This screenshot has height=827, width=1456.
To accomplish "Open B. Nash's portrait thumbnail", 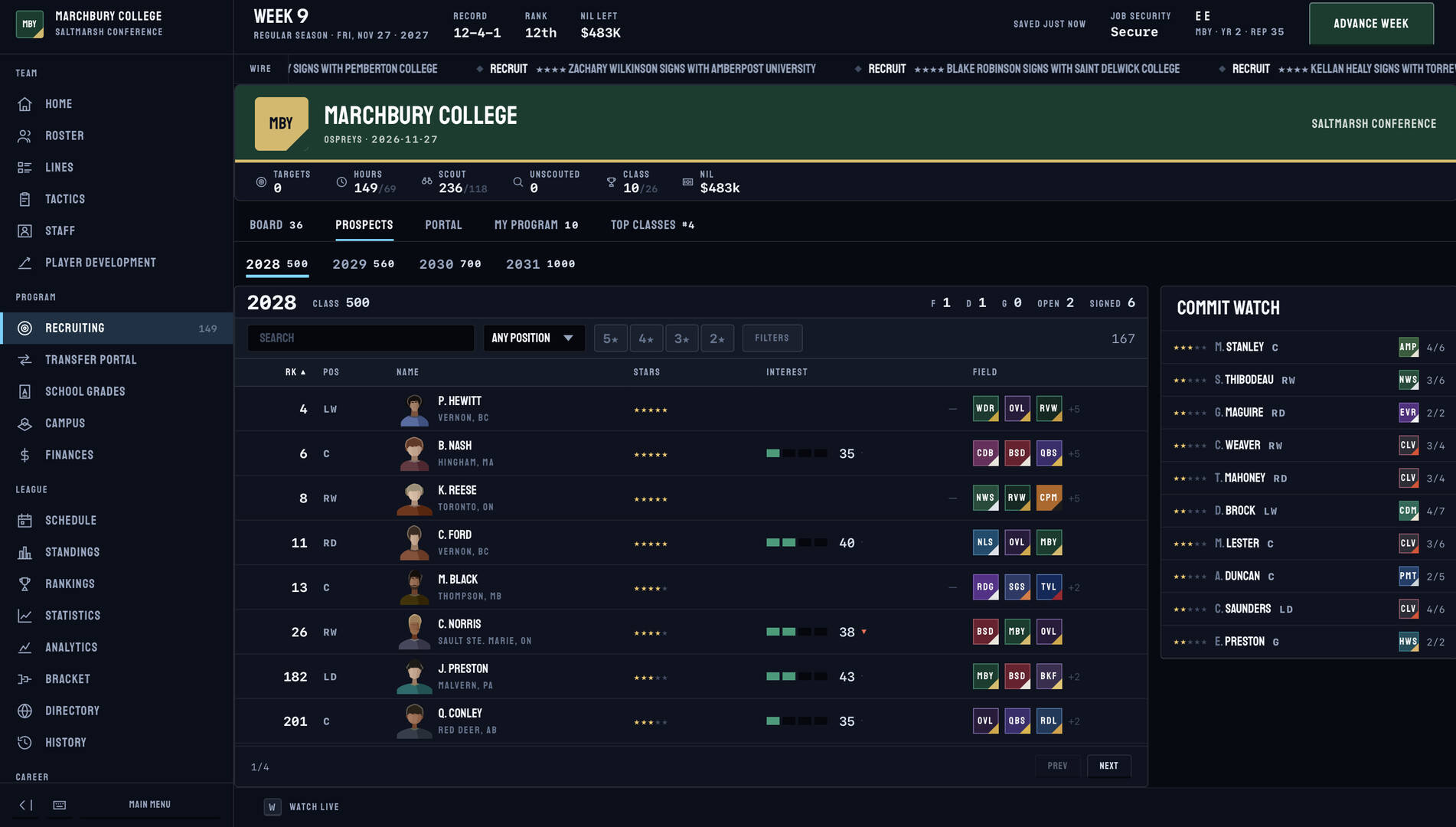I will pyautogui.click(x=414, y=454).
